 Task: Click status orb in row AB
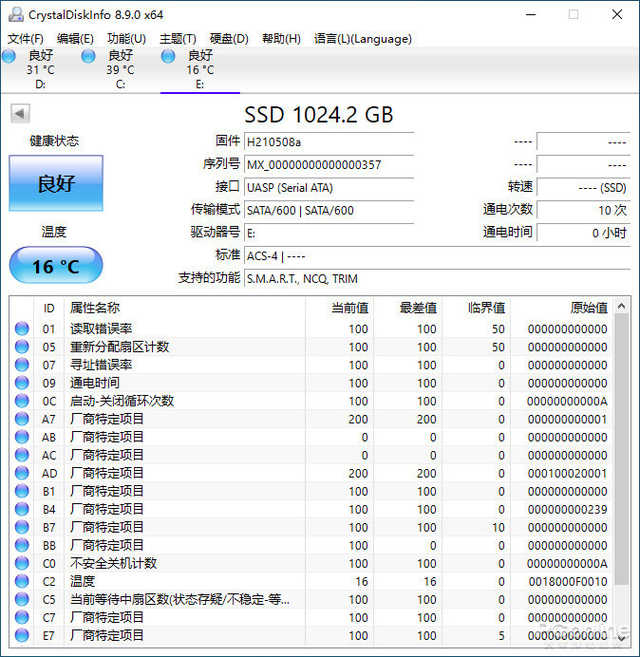click(22, 437)
